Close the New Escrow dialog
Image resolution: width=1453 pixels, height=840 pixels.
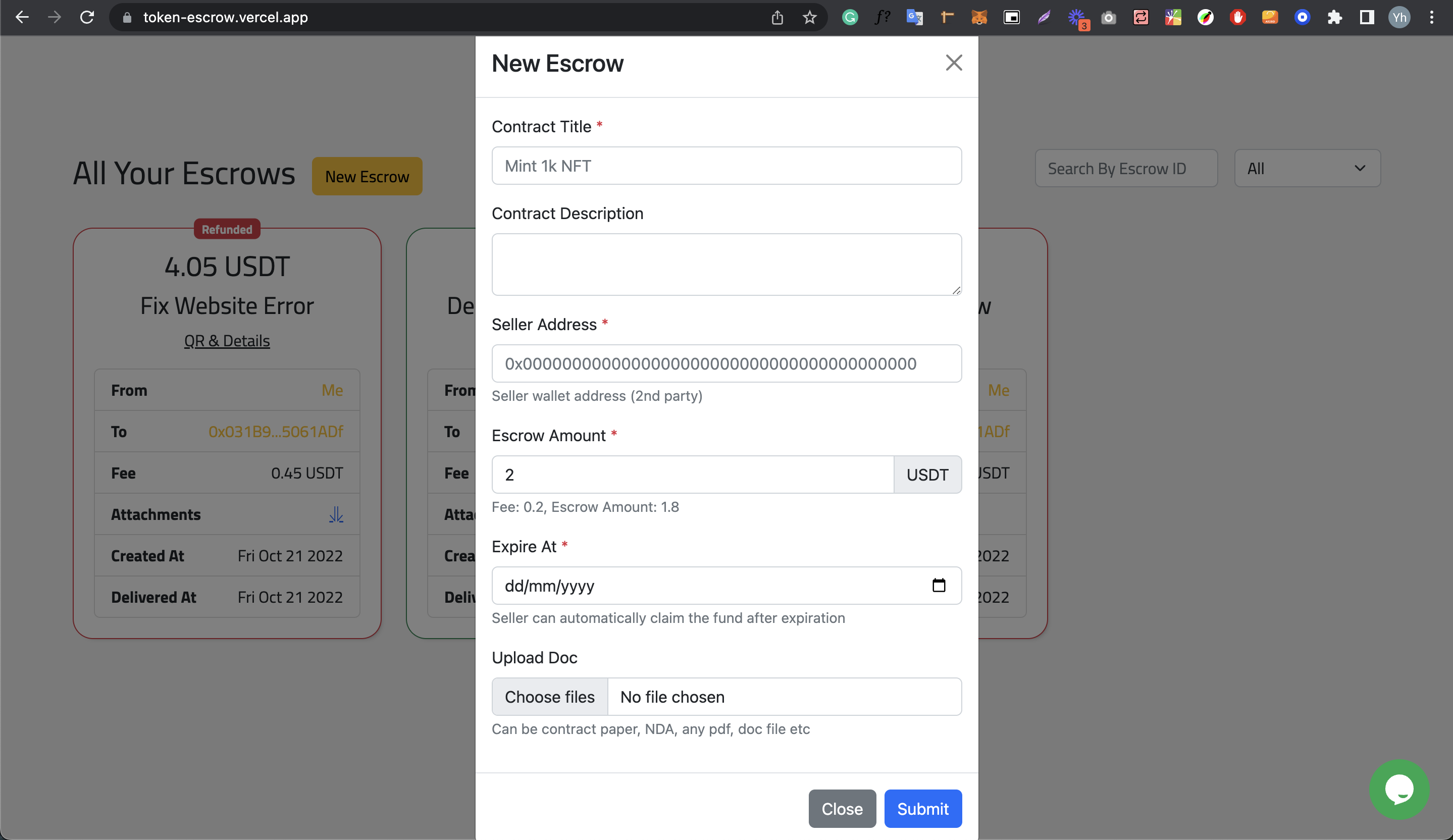954,63
